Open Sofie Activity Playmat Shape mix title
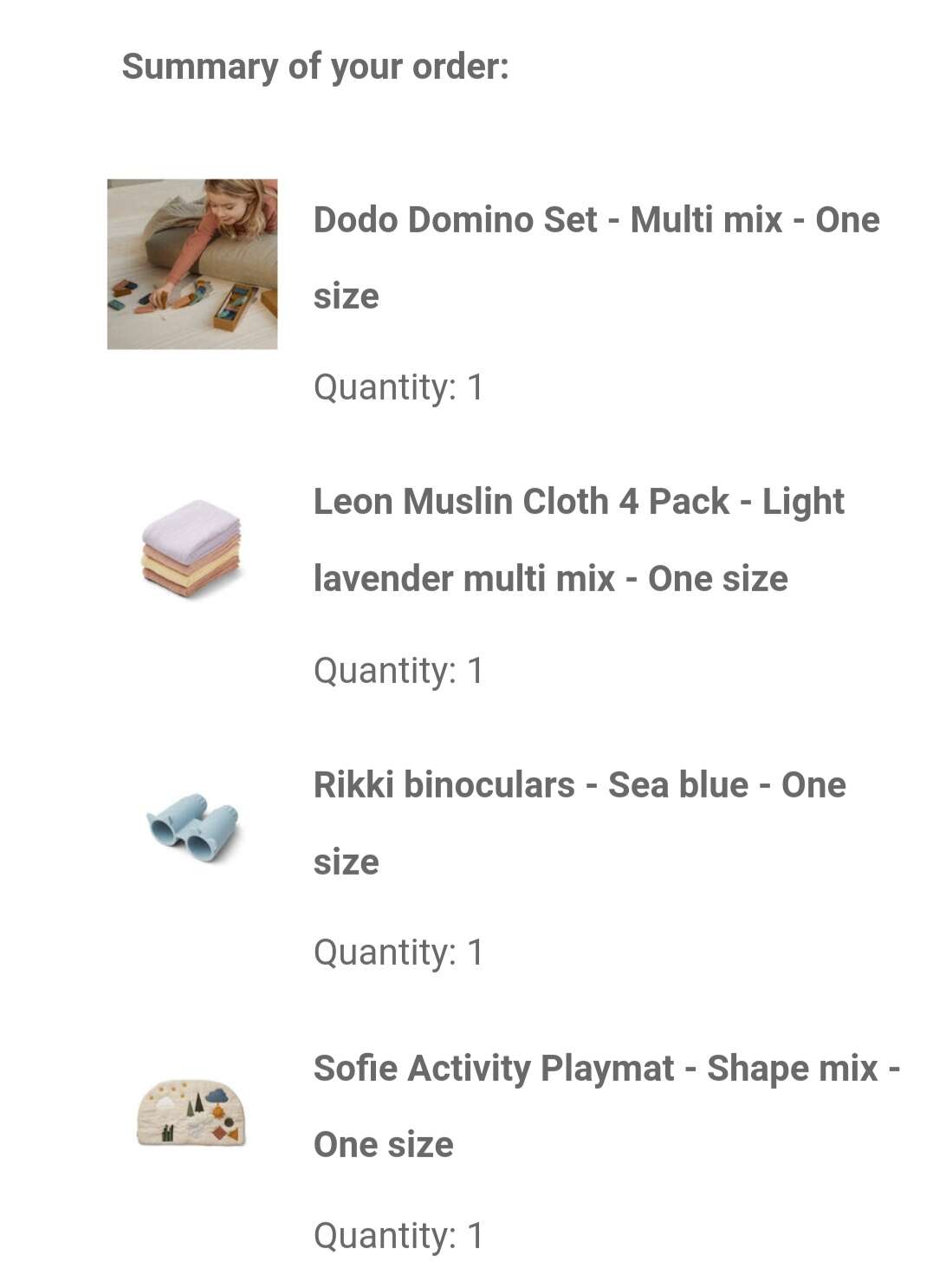This screenshot has height=1288, width=933. point(606,1106)
